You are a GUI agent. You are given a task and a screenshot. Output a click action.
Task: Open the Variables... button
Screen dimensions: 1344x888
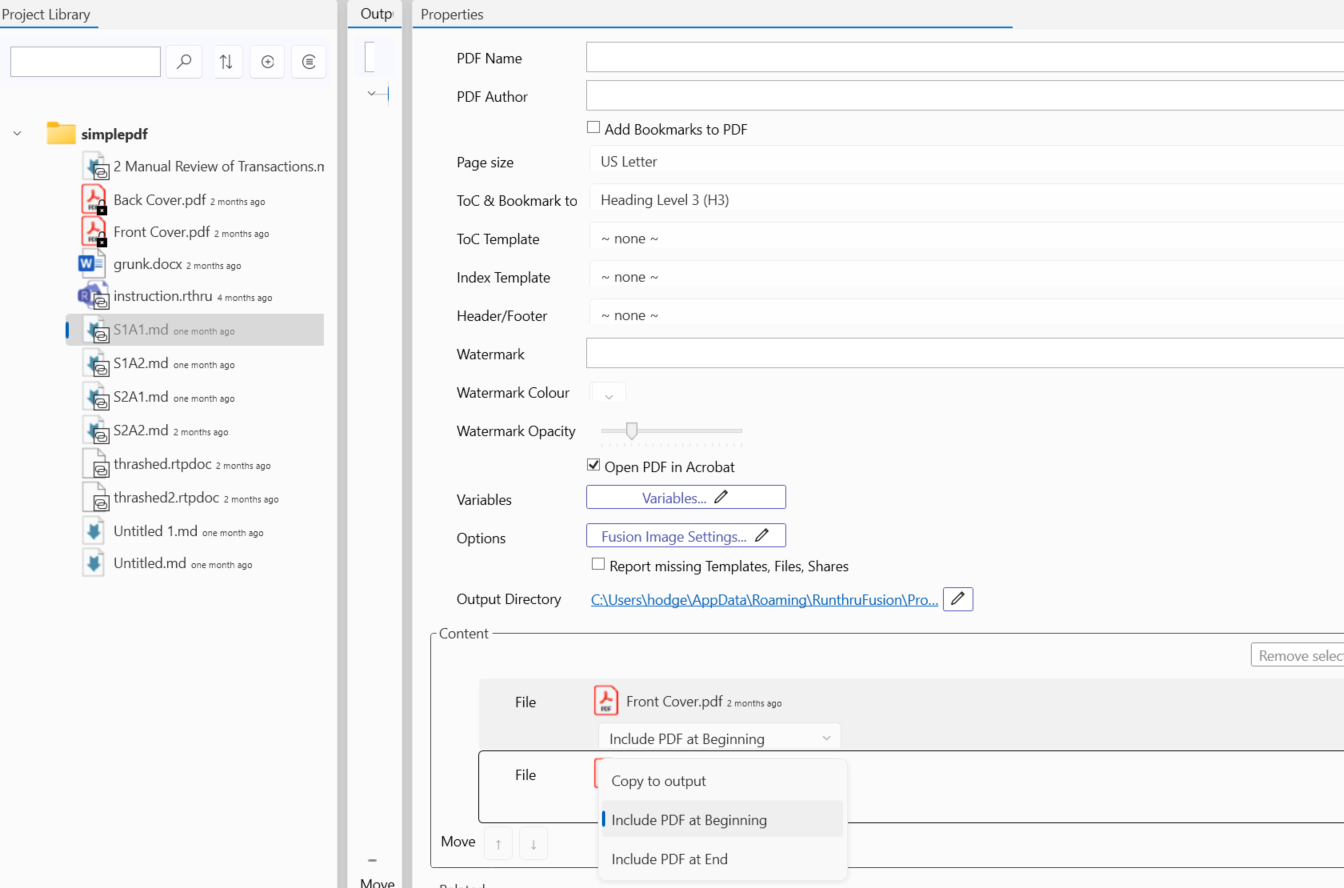tap(685, 498)
